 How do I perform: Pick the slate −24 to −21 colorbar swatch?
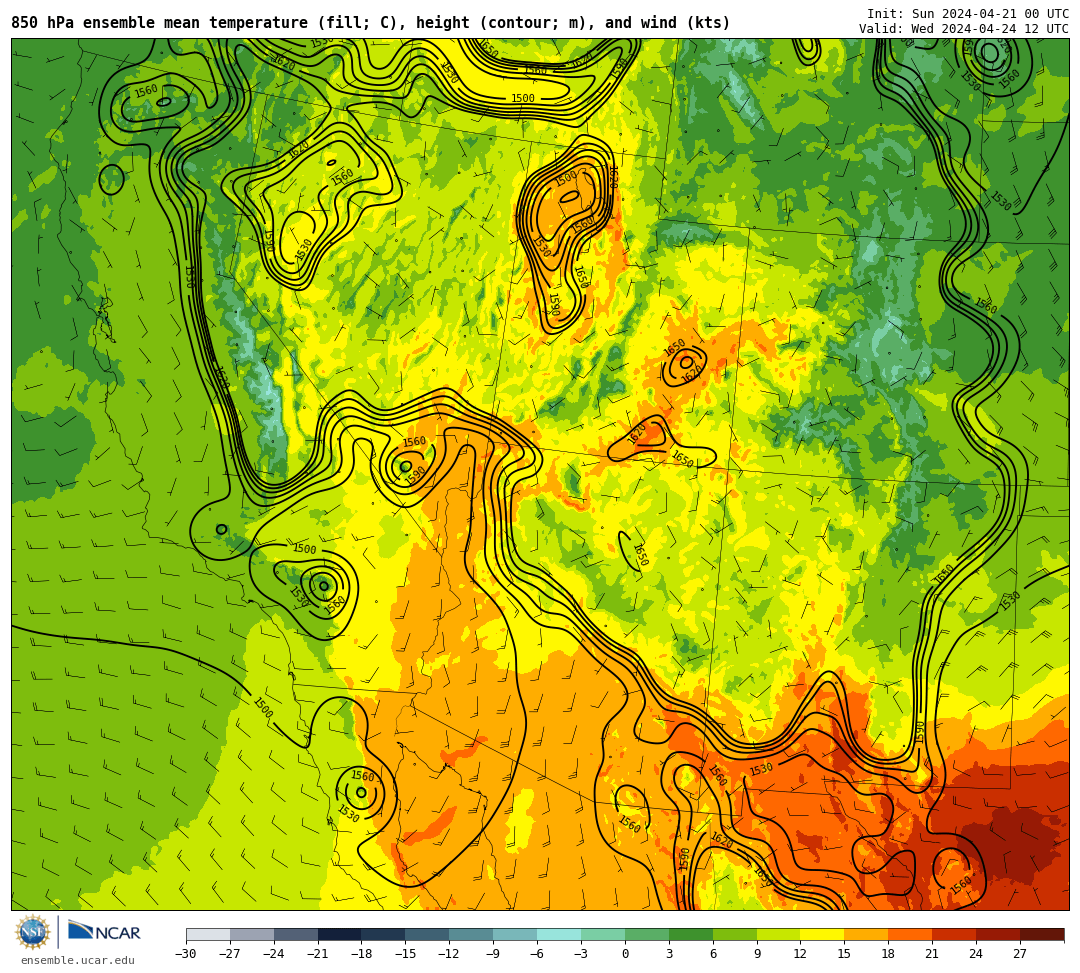296,934
